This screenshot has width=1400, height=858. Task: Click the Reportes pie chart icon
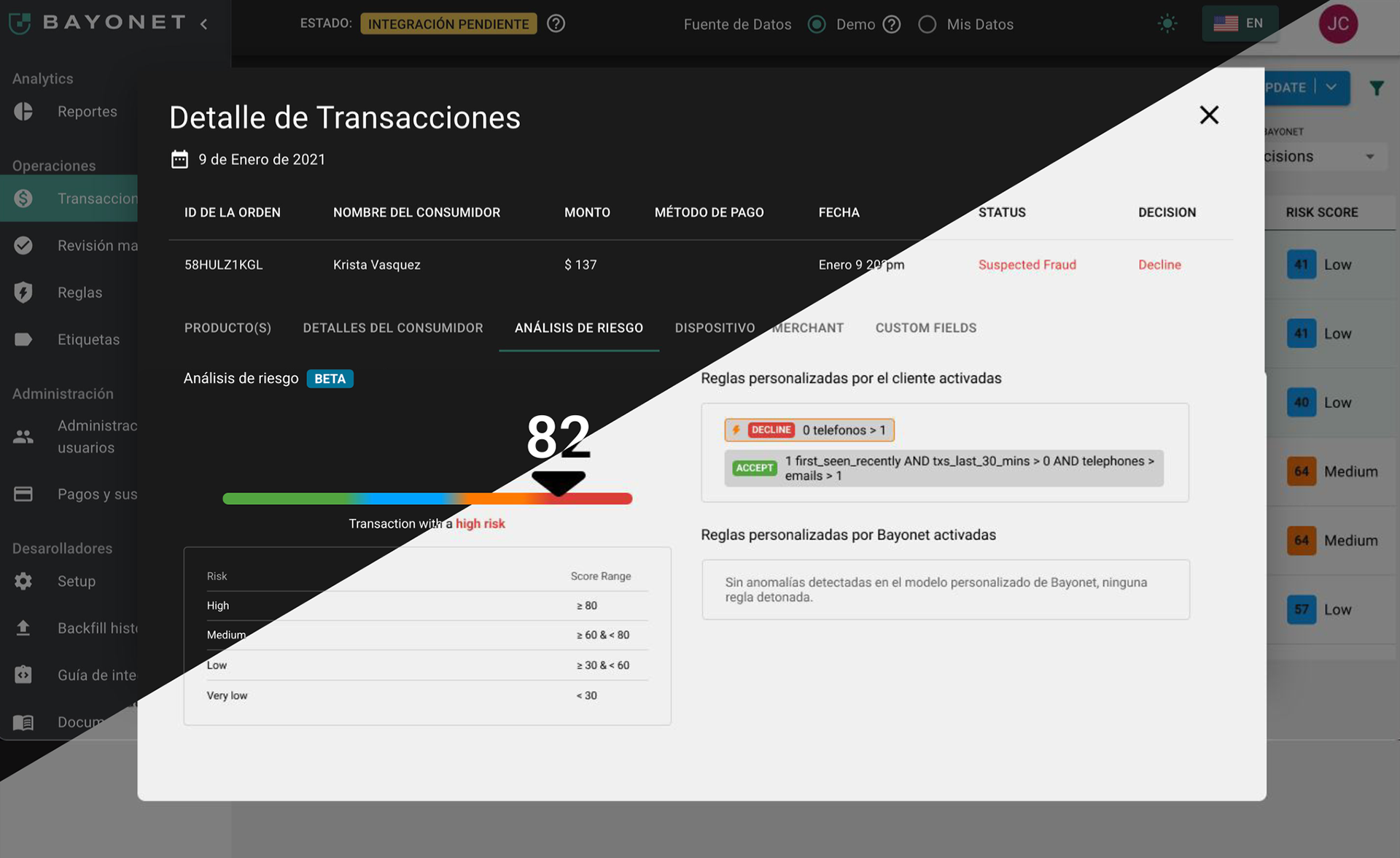tap(23, 111)
